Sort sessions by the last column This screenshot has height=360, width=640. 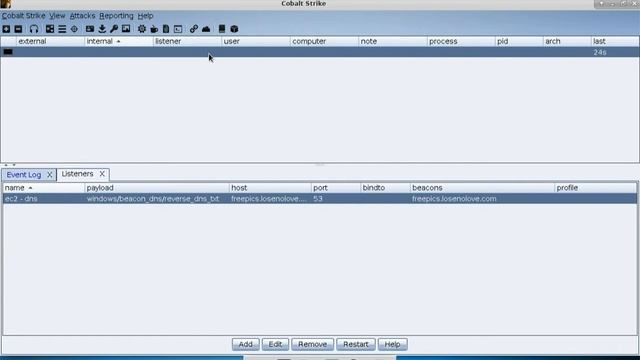click(615, 41)
